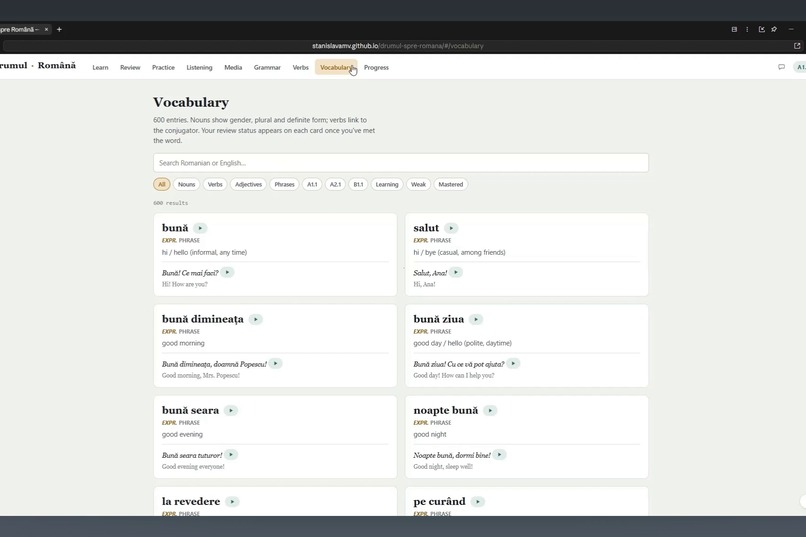The width and height of the screenshot is (806, 537).
Task: Play pronunciation of salut
Action: (x=451, y=228)
